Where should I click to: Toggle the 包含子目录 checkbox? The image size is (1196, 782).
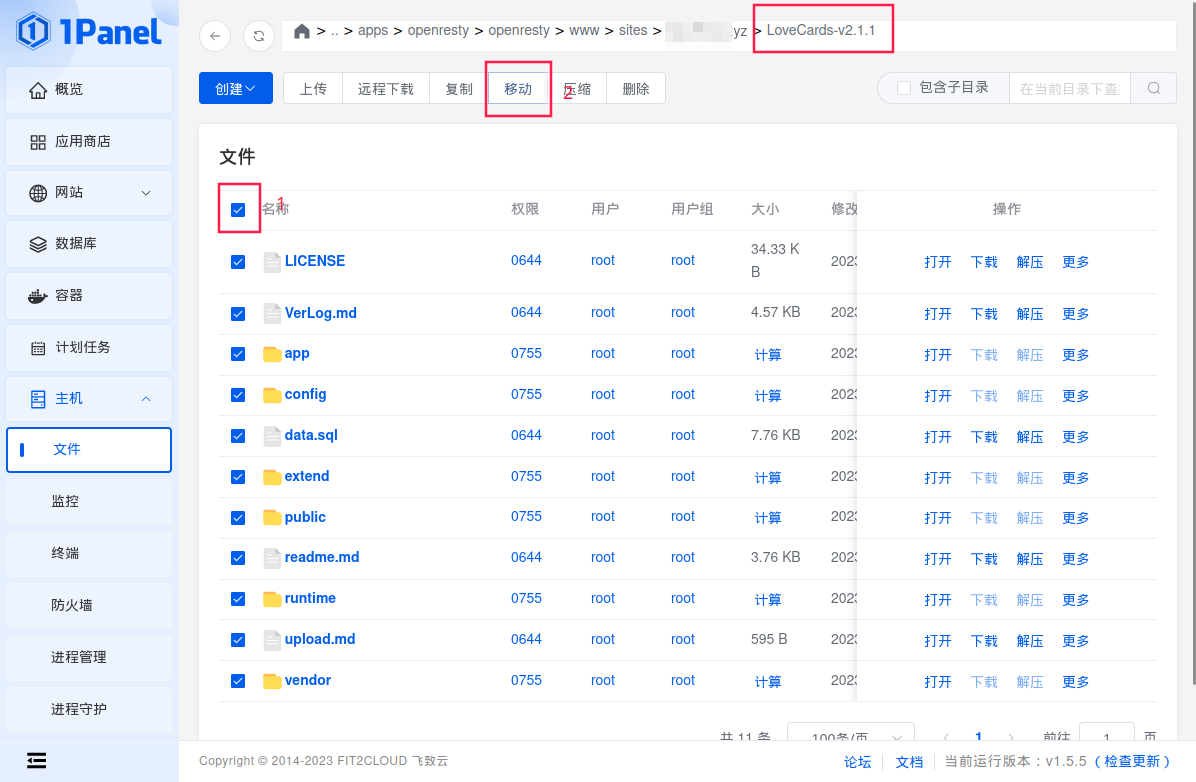pos(904,88)
